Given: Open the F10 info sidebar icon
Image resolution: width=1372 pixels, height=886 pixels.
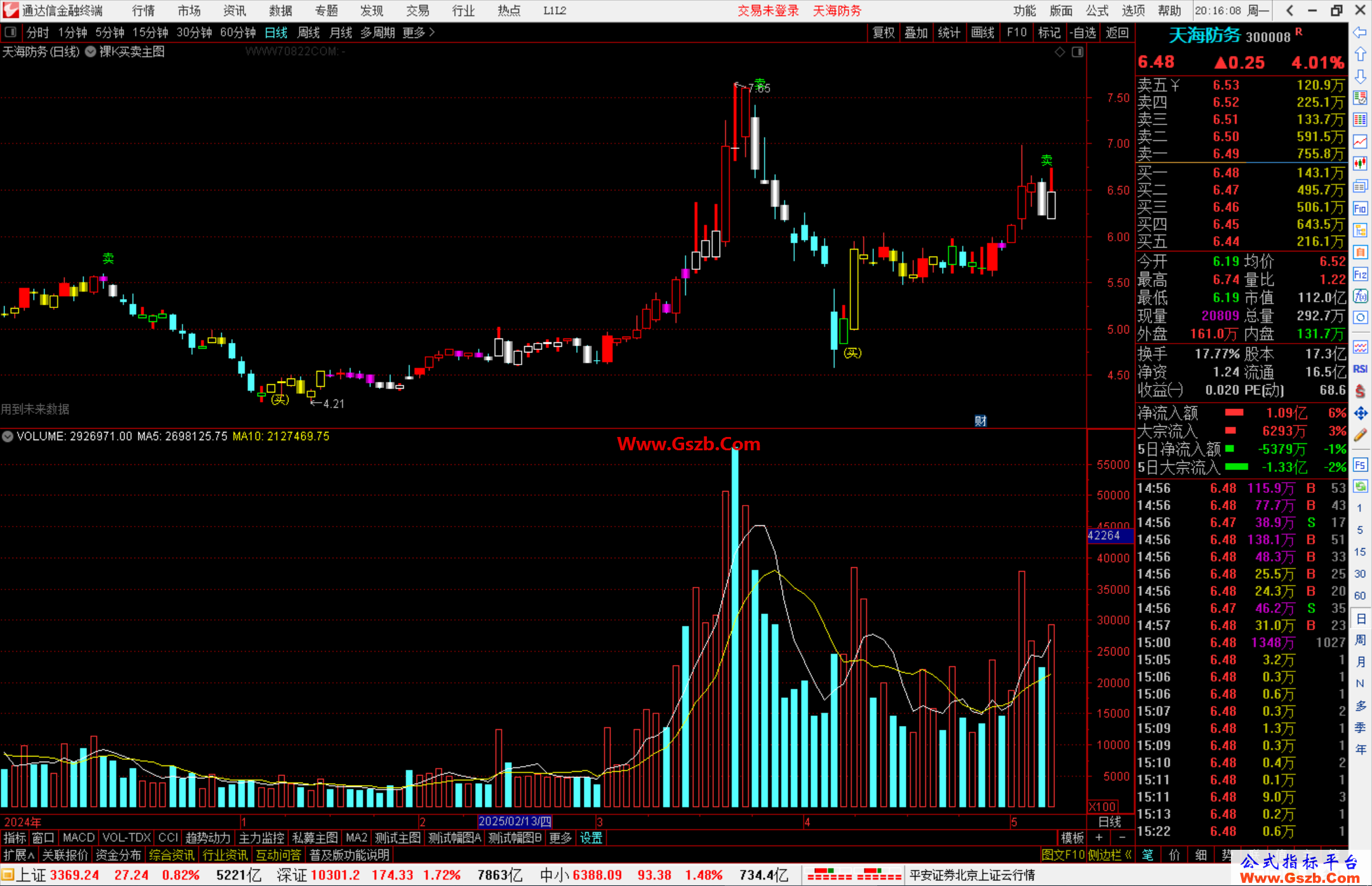Looking at the screenshot, I should (1360, 208).
